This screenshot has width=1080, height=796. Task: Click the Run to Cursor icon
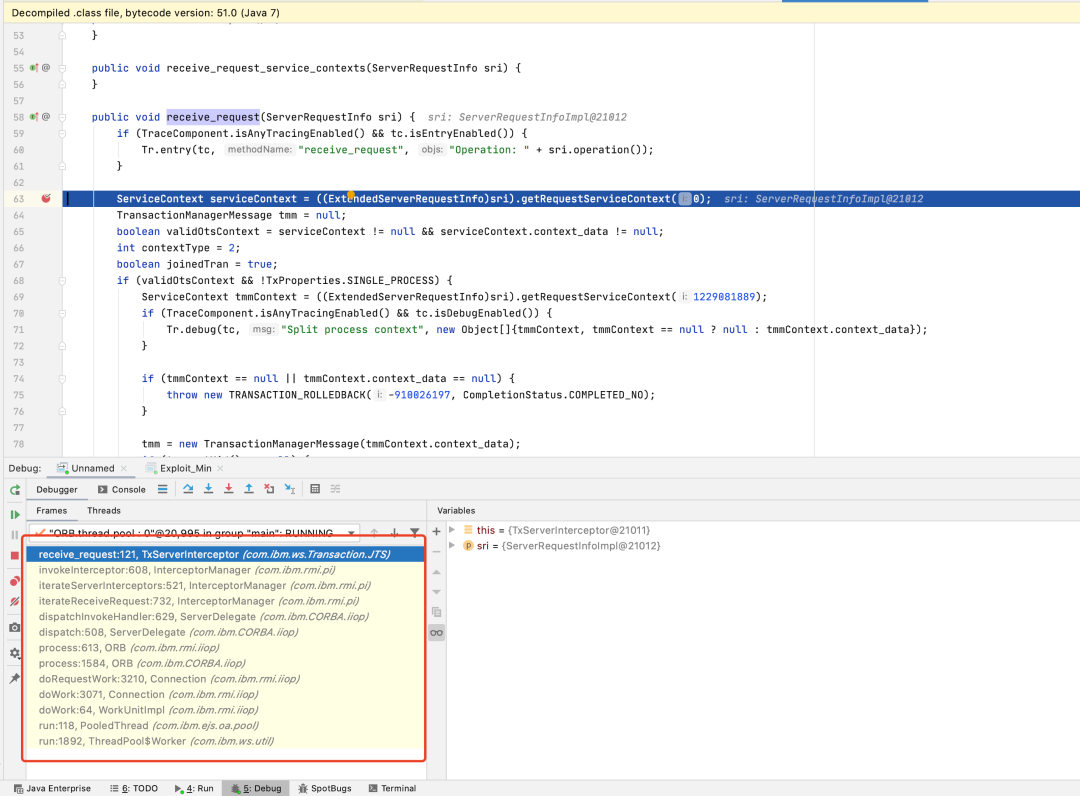point(290,489)
